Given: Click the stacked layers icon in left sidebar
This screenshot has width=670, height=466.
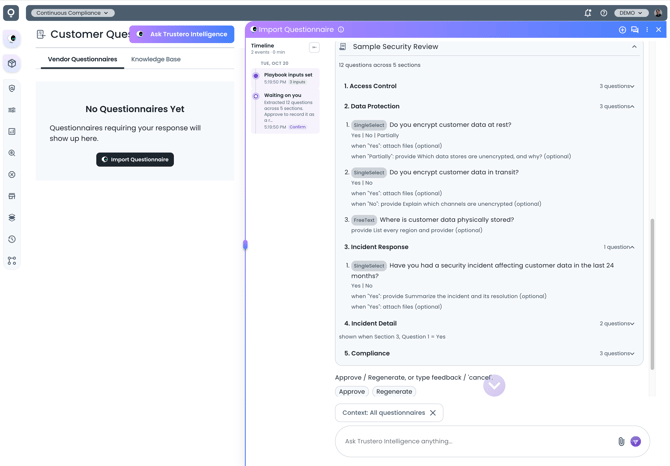Looking at the screenshot, I should (12, 217).
